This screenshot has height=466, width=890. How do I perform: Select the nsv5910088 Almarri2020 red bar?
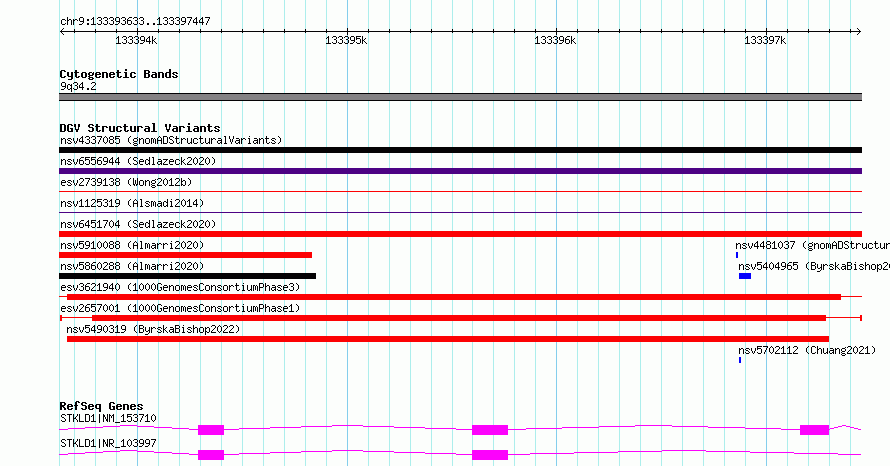pos(186,255)
